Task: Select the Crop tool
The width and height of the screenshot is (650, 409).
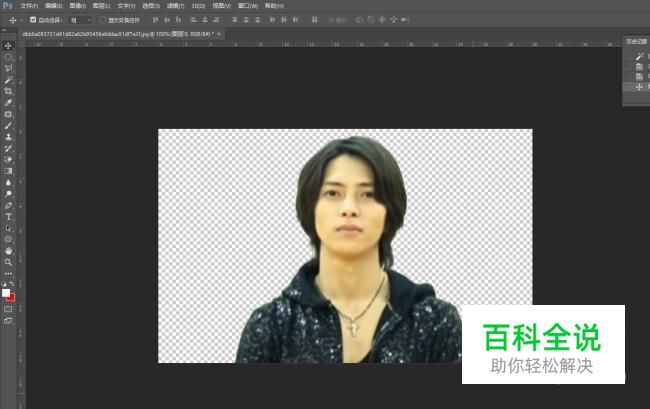Action: [8, 91]
